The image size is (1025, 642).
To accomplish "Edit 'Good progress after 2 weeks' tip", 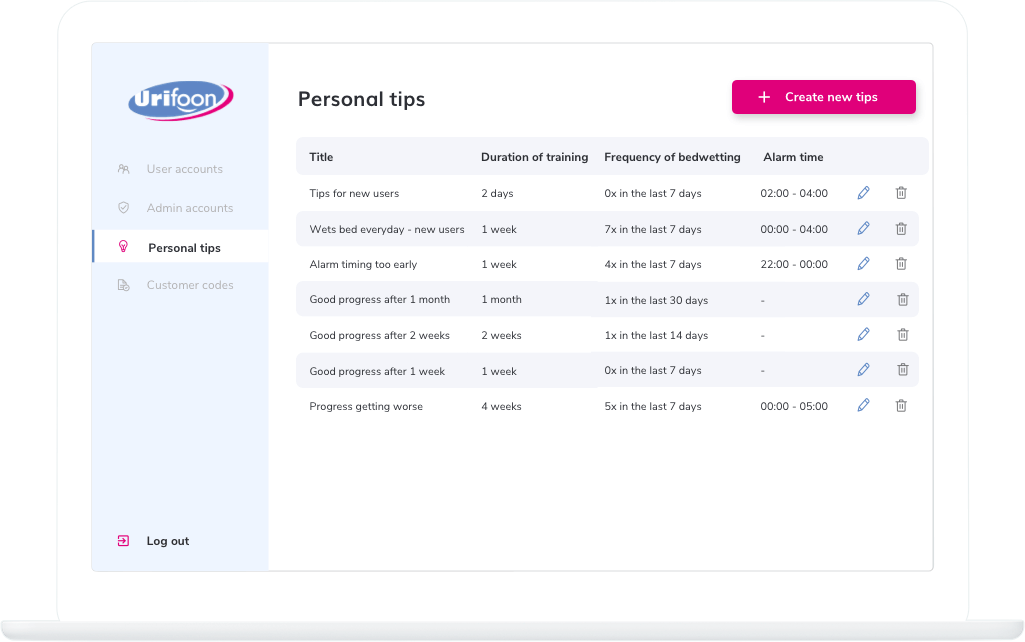I will coord(864,334).
